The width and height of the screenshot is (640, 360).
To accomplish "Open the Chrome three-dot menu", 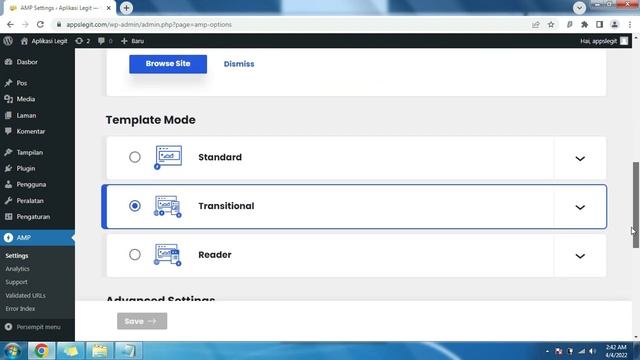I will click(630, 24).
